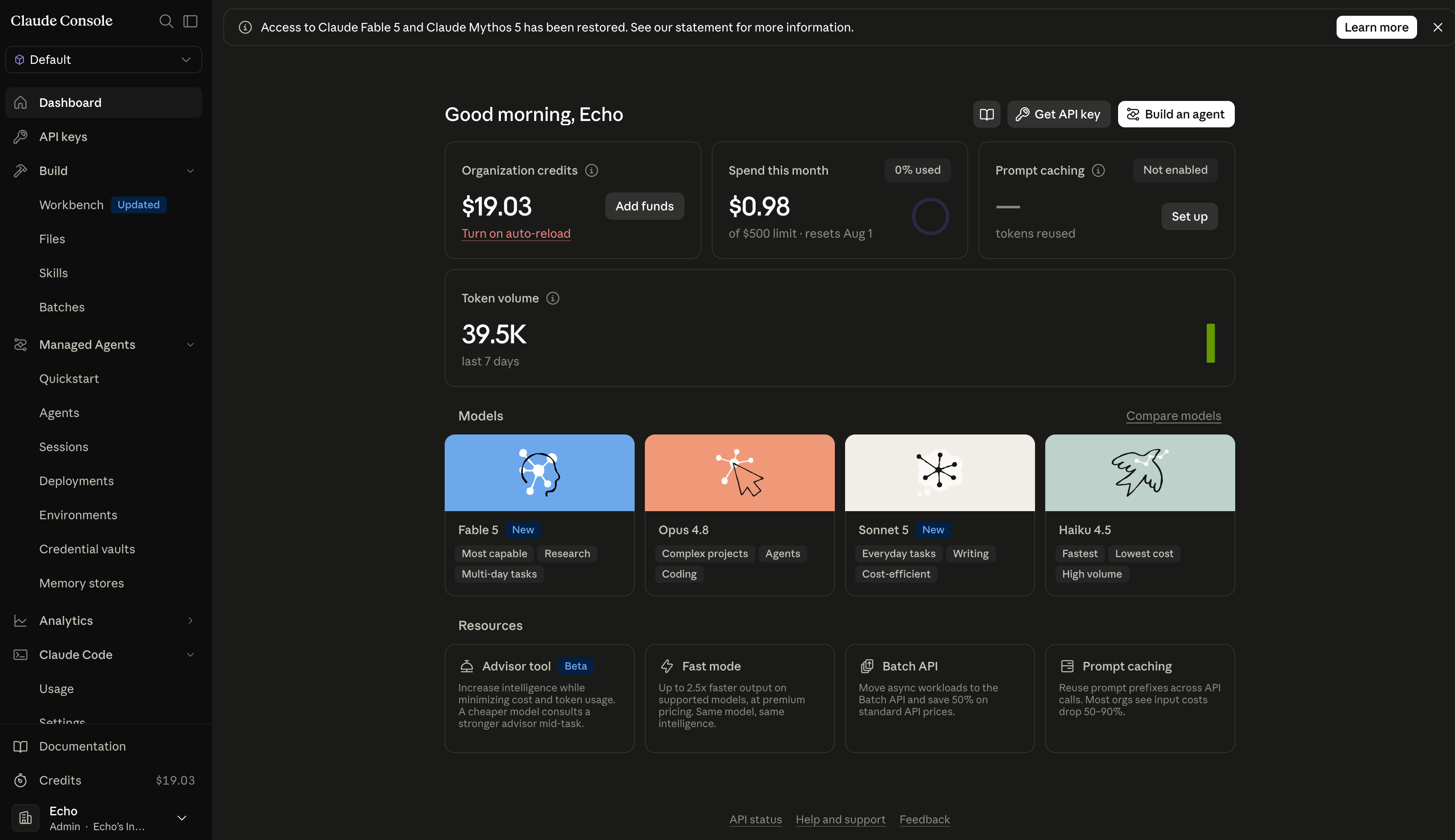Click the Compare models link
This screenshot has height=840, width=1455.
click(x=1173, y=415)
